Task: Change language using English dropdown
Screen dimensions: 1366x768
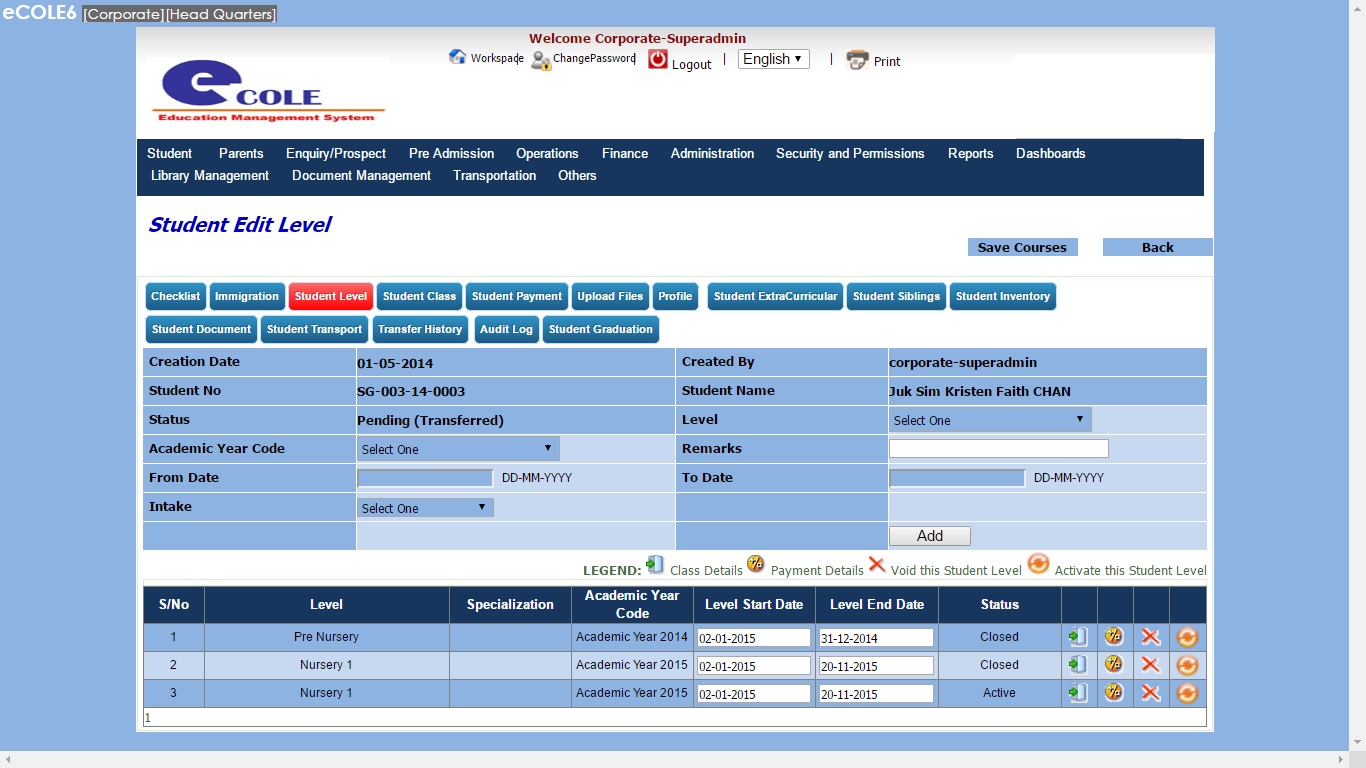Action: [x=773, y=59]
